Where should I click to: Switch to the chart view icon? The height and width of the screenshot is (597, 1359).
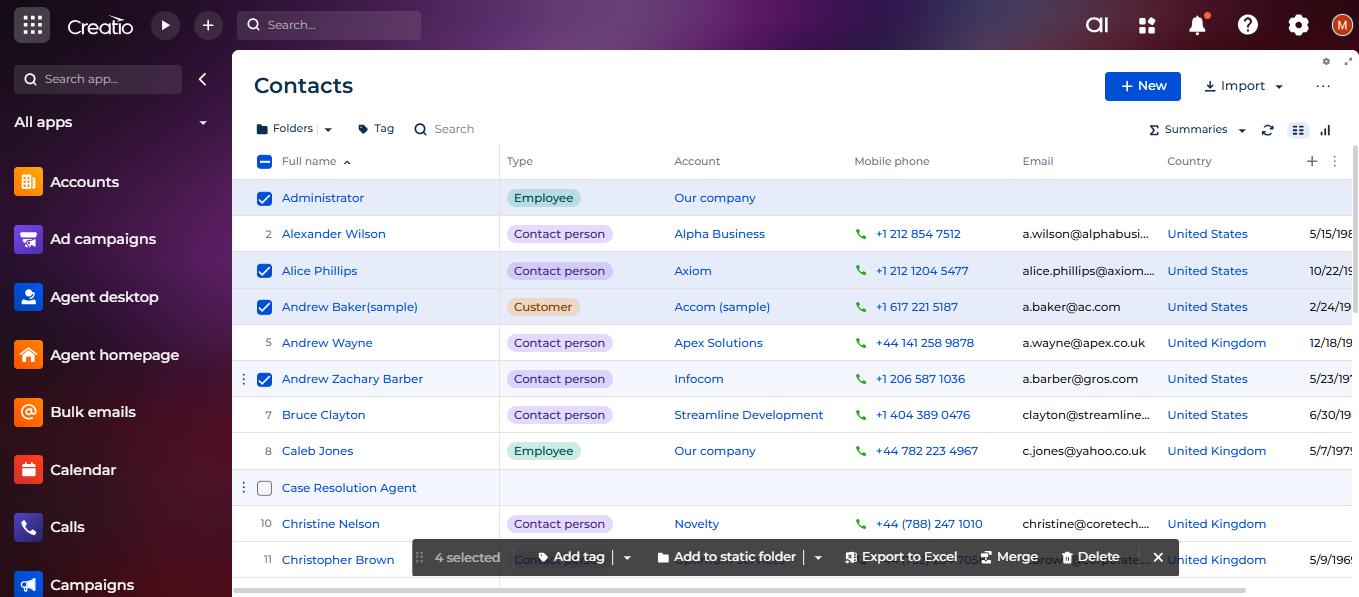coord(1325,130)
